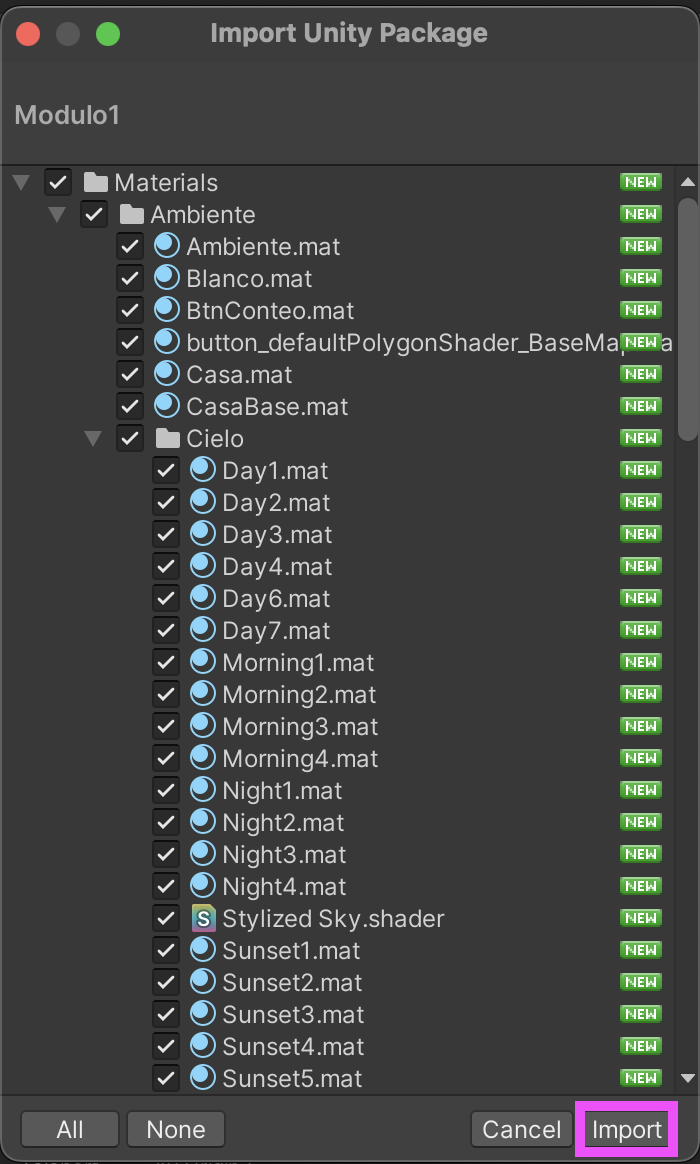
Task: Uncheck the Cielo folder checkbox
Action: click(130, 439)
